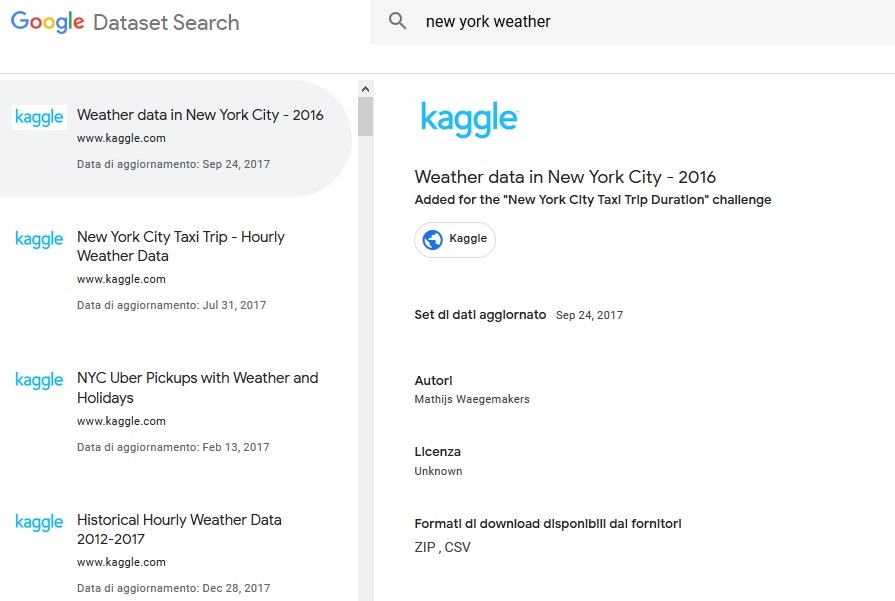Click Kaggle logo beside NYC Uber Pickups result
Screen dimensions: 895x601
[39, 380]
